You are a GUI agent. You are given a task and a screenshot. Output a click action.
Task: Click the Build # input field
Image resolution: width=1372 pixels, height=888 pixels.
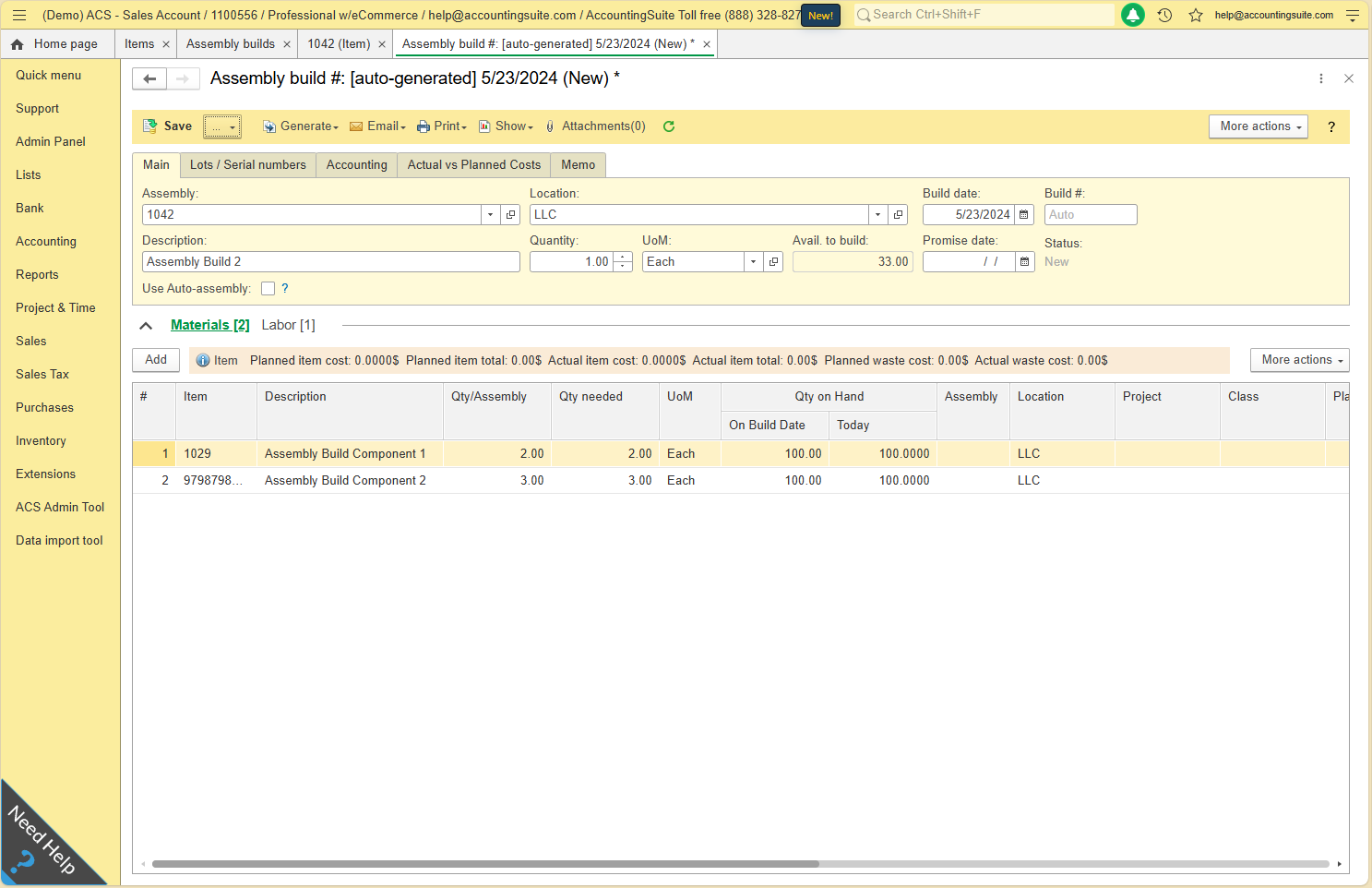click(1091, 214)
